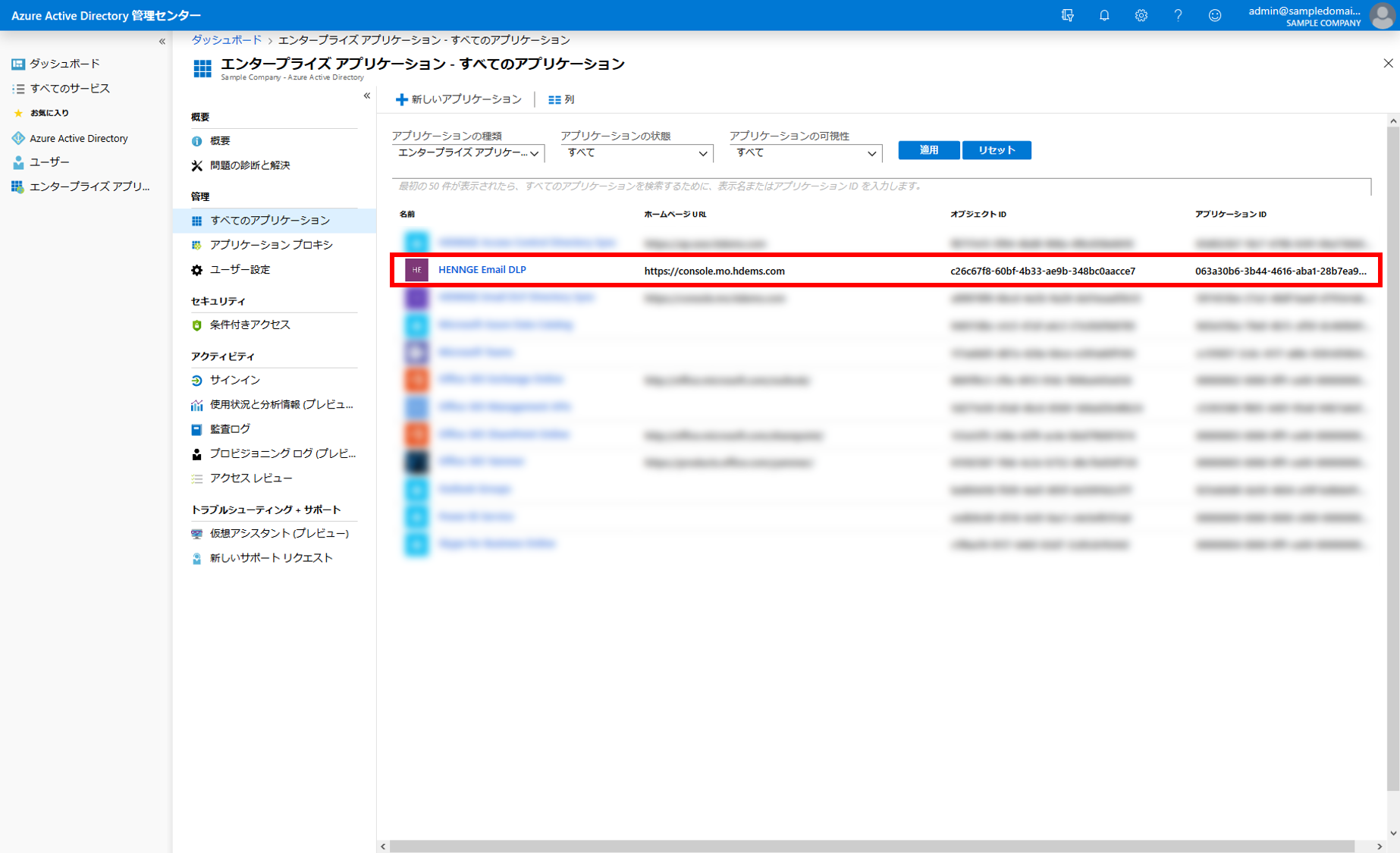Click the https://console.mo.hdems.com homepage URL
Screen dimensions: 1400x853
coord(714,271)
